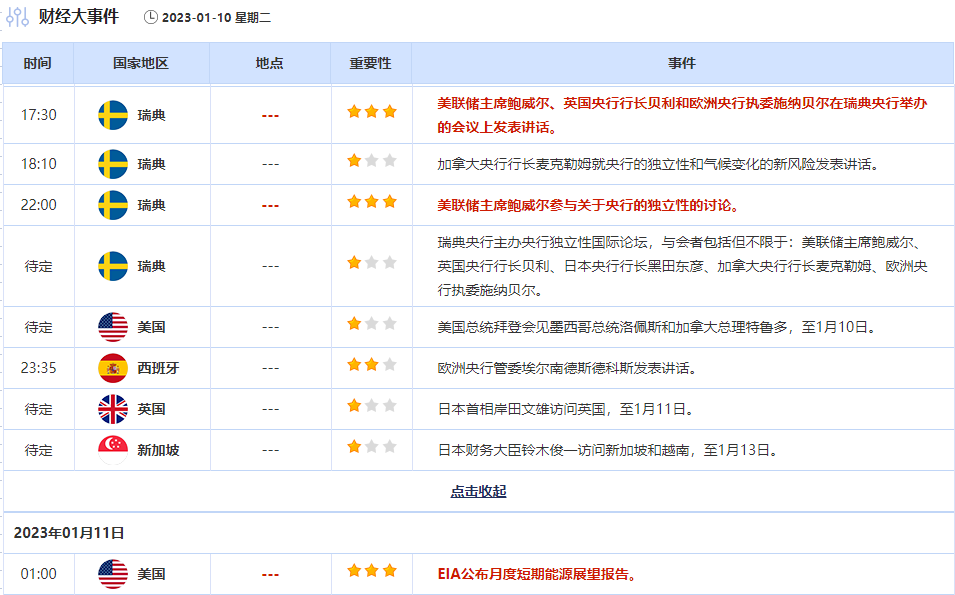Open the EIA公布月度短期能源展望报告 event
The width and height of the screenshot is (955, 595).
pyautogui.click(x=538, y=574)
